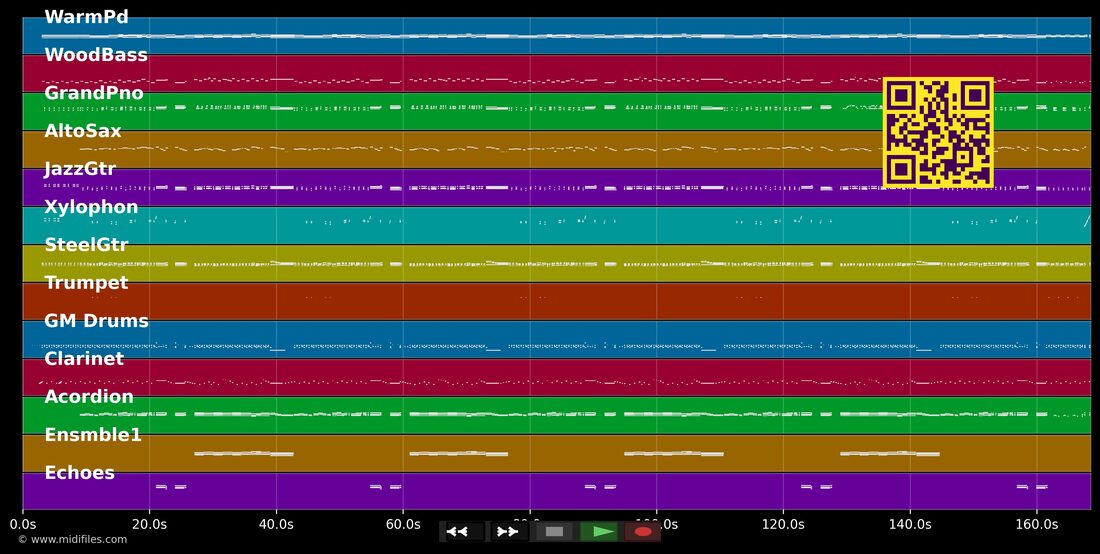The image size is (1100, 554).
Task: Select the JazzGtr track label
Action: click(80, 169)
